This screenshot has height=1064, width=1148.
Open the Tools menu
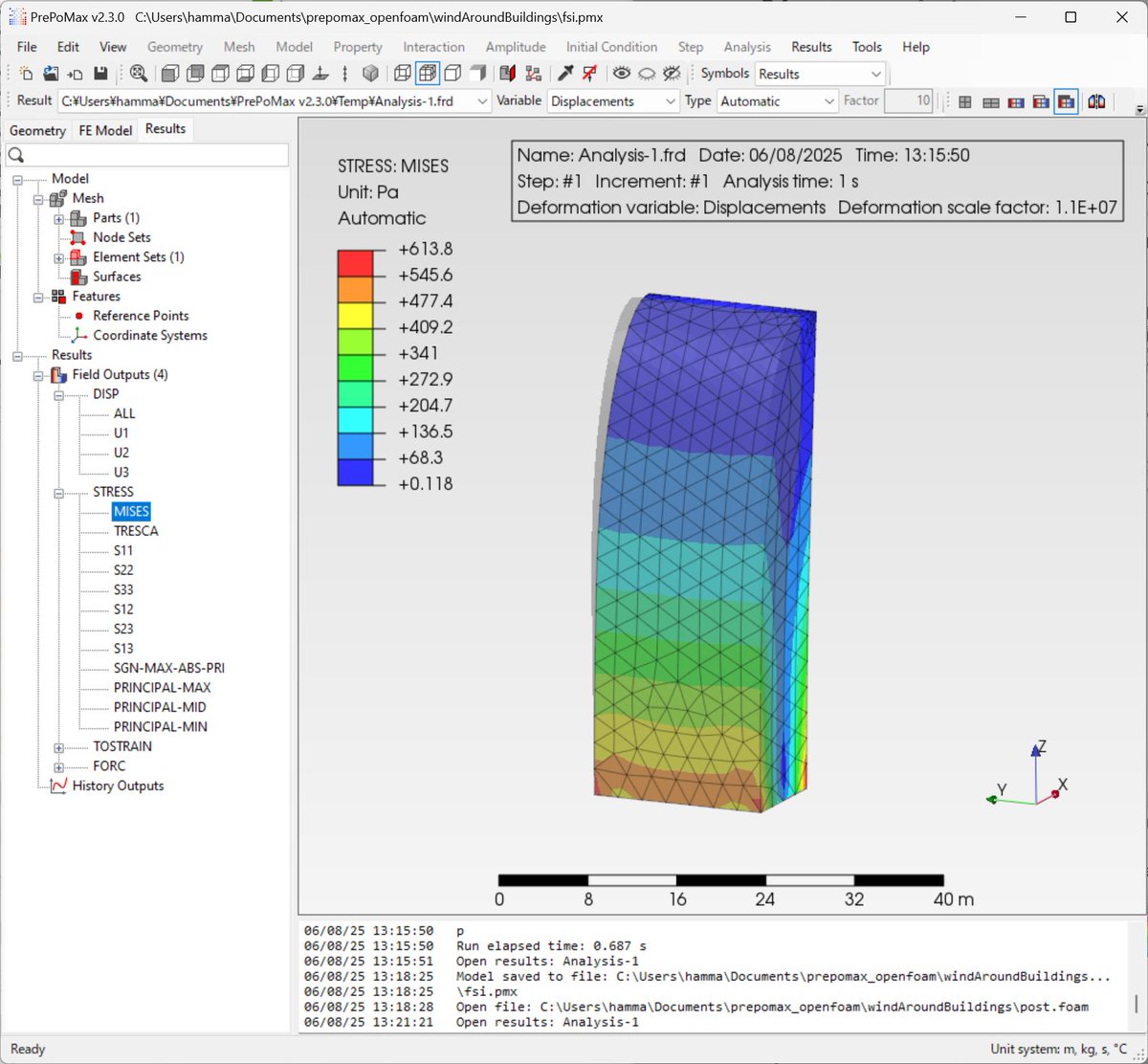coord(867,46)
